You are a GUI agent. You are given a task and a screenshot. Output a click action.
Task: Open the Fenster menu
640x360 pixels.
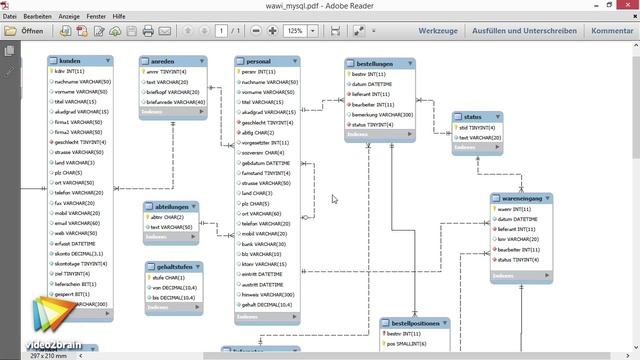click(x=96, y=16)
